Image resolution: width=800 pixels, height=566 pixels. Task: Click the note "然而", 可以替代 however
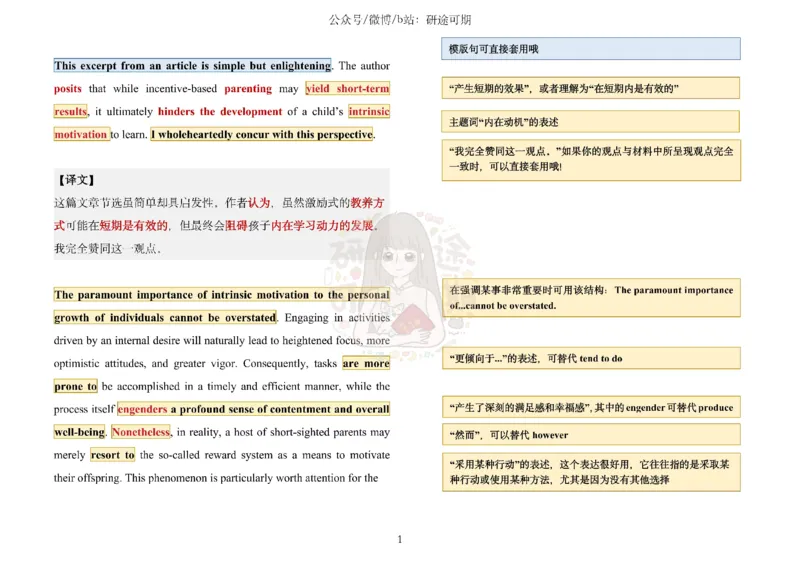pos(591,435)
